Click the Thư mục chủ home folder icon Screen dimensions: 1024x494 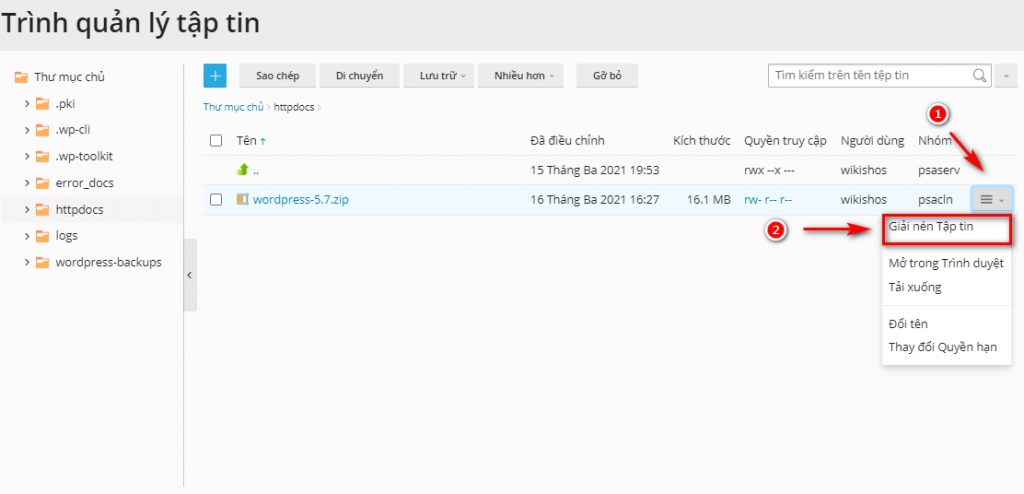click(x=20, y=77)
